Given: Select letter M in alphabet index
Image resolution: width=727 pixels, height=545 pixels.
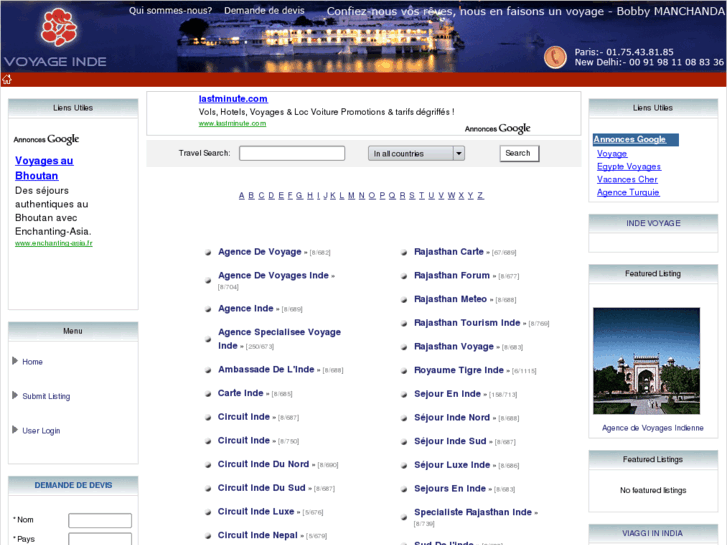Looking at the screenshot, I should coord(351,196).
